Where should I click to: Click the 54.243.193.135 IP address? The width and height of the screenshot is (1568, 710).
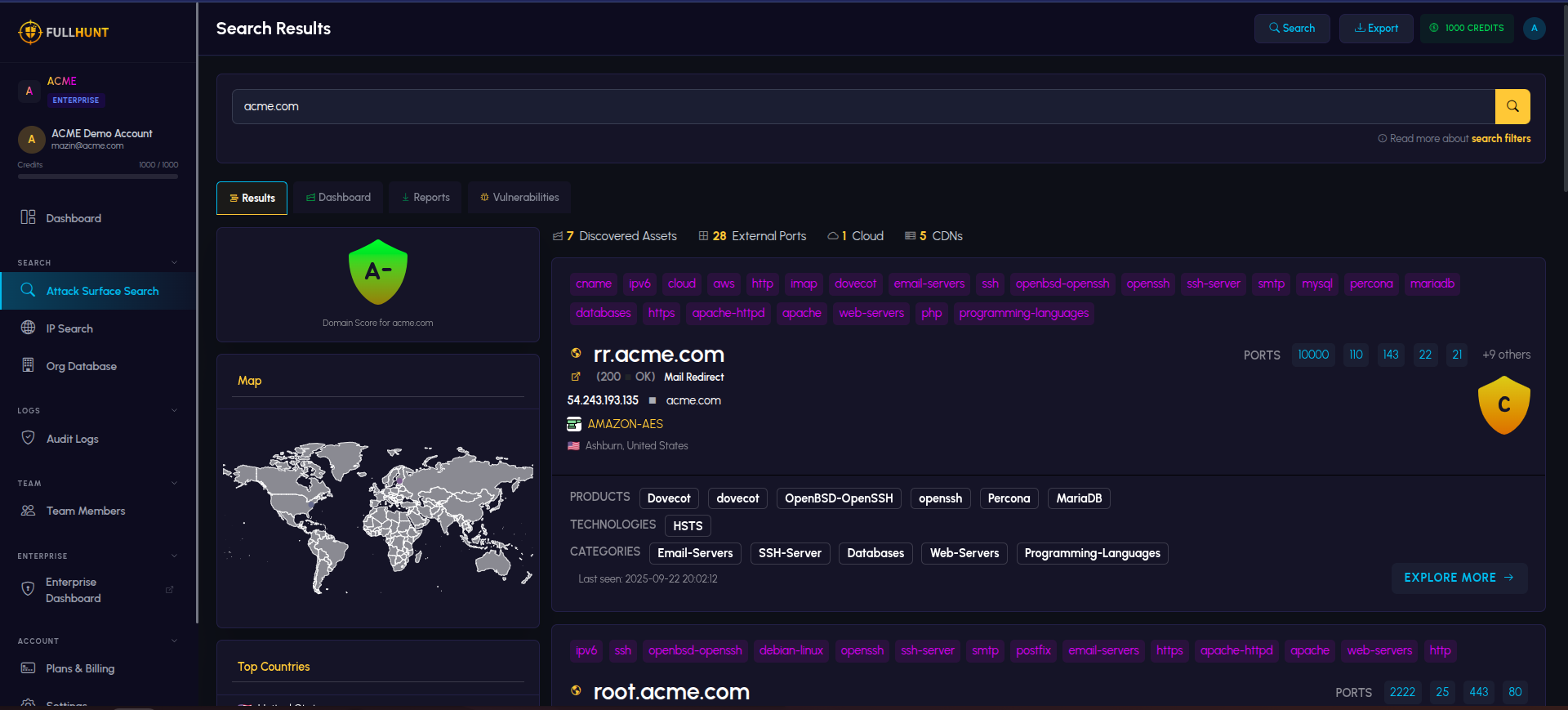pos(603,400)
